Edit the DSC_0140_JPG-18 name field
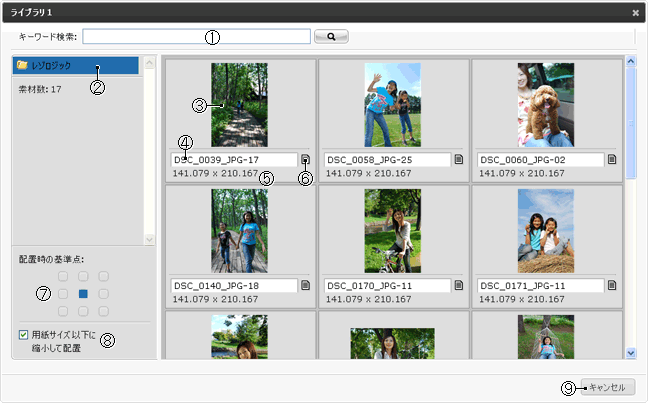The height and width of the screenshot is (403, 648). tap(234, 286)
